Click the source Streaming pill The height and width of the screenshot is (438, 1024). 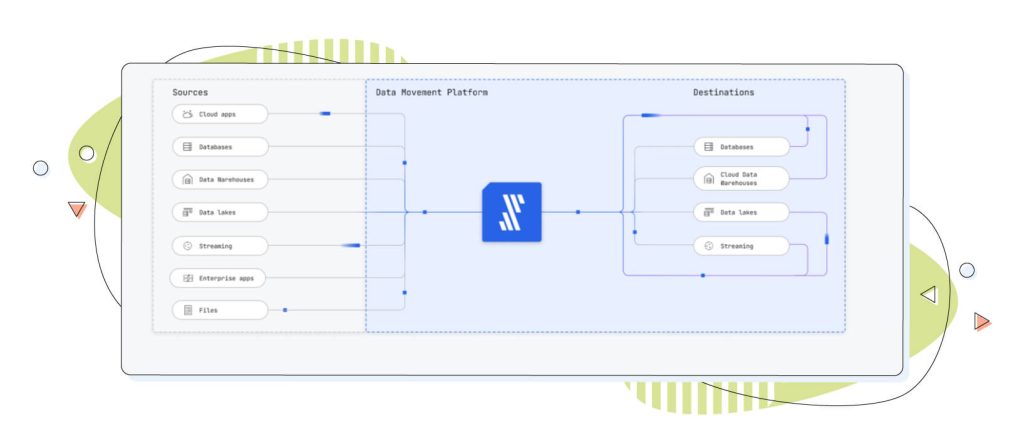pyautogui.click(x=220, y=246)
